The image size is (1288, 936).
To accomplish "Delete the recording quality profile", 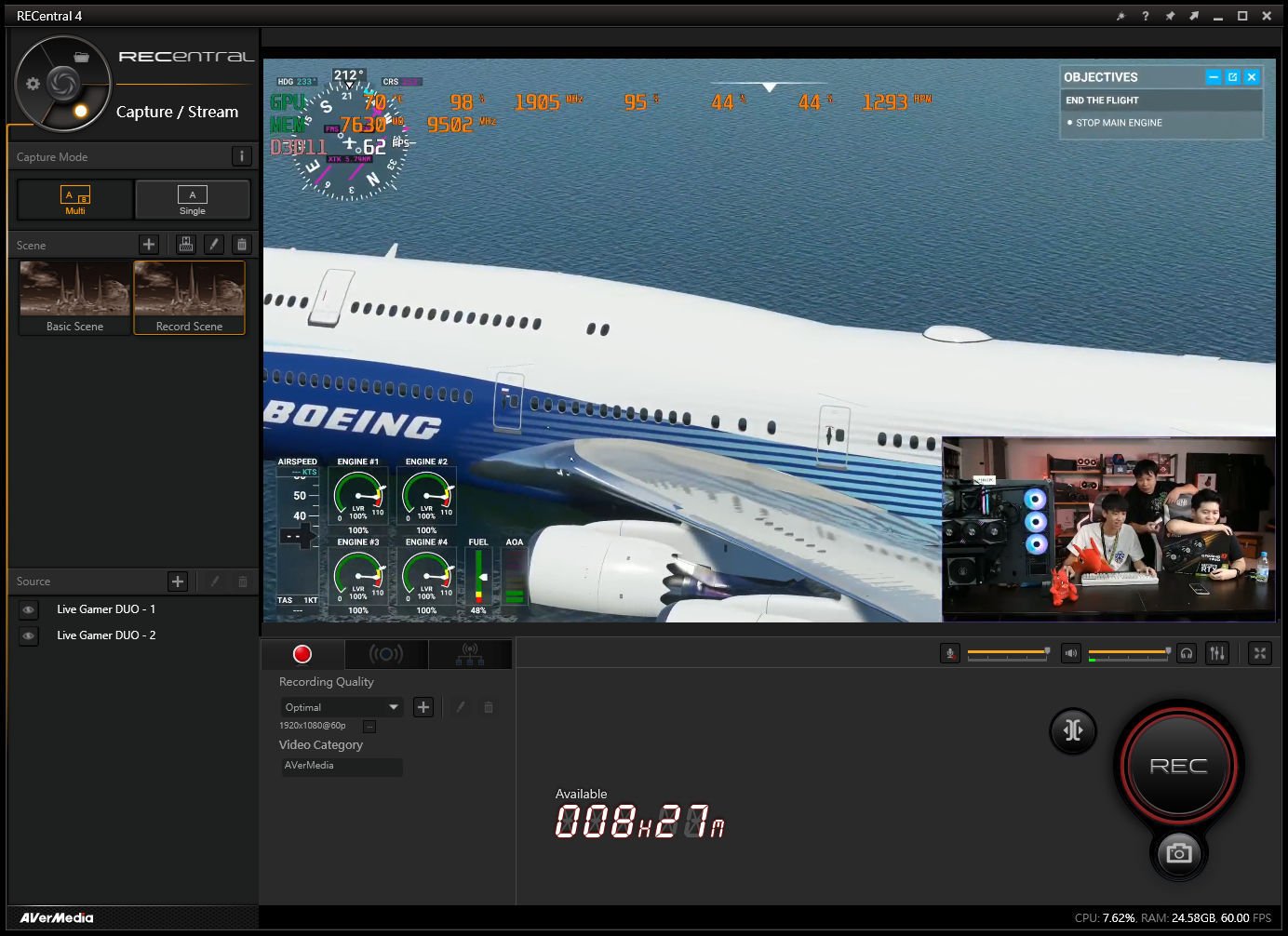I will pos(489,707).
